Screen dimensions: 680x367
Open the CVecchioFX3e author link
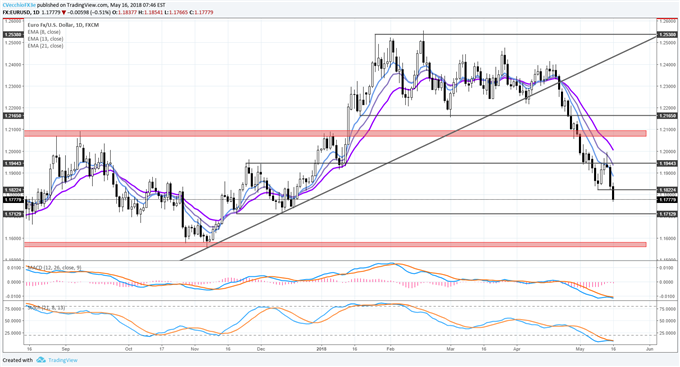tap(19, 5)
